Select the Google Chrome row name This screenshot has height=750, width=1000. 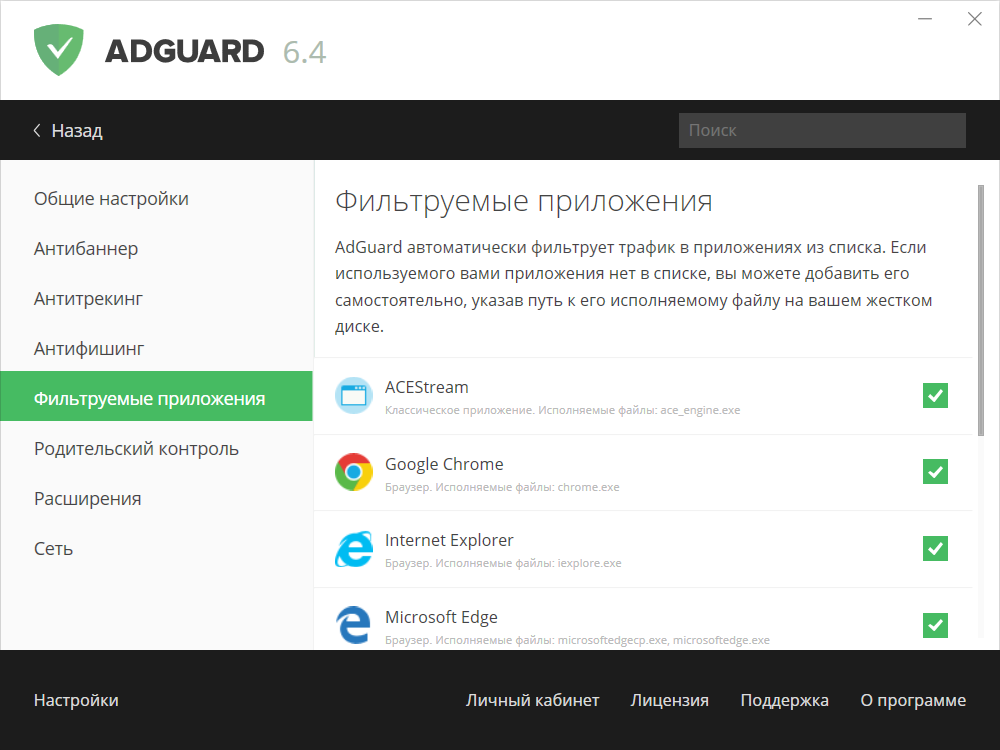click(444, 464)
